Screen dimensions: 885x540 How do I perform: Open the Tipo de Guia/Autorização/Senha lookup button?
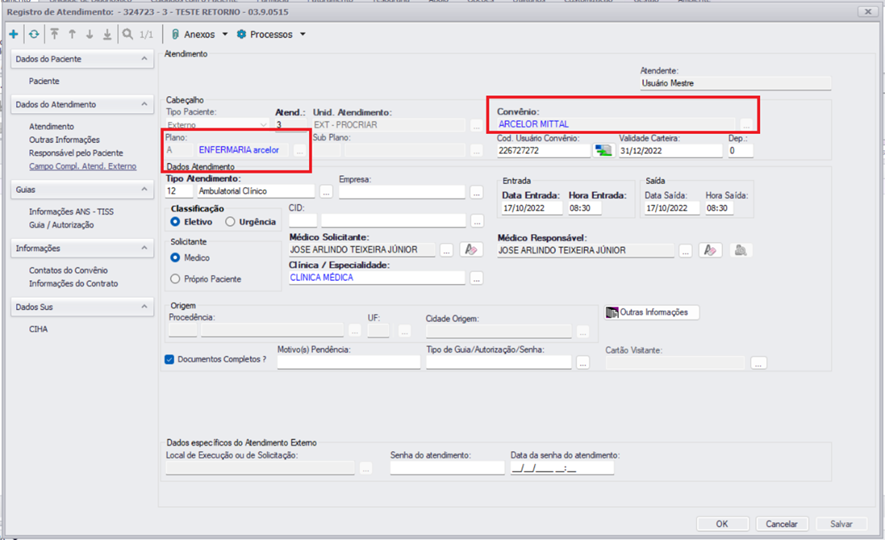pyautogui.click(x=583, y=363)
